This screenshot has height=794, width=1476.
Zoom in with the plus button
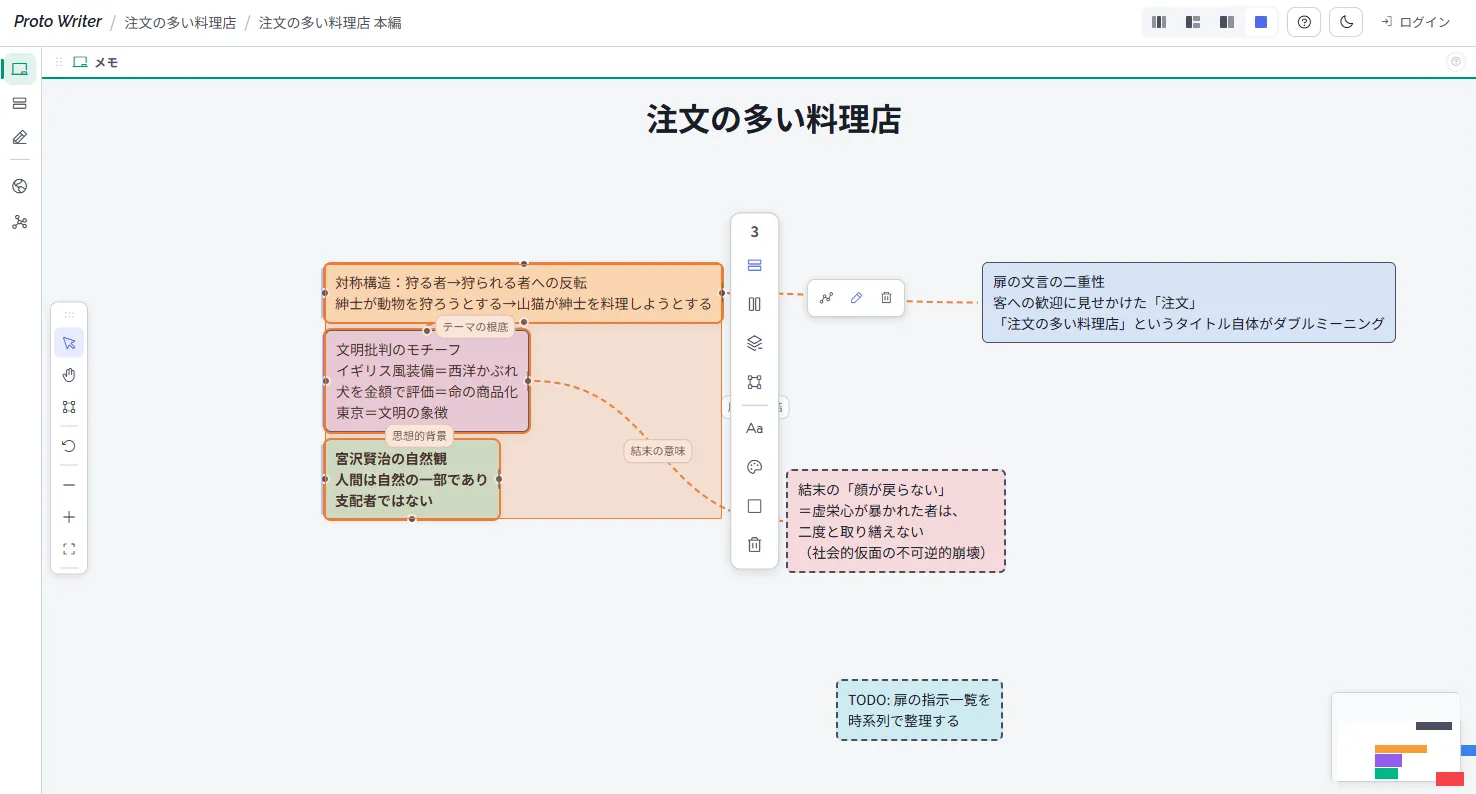(x=69, y=517)
